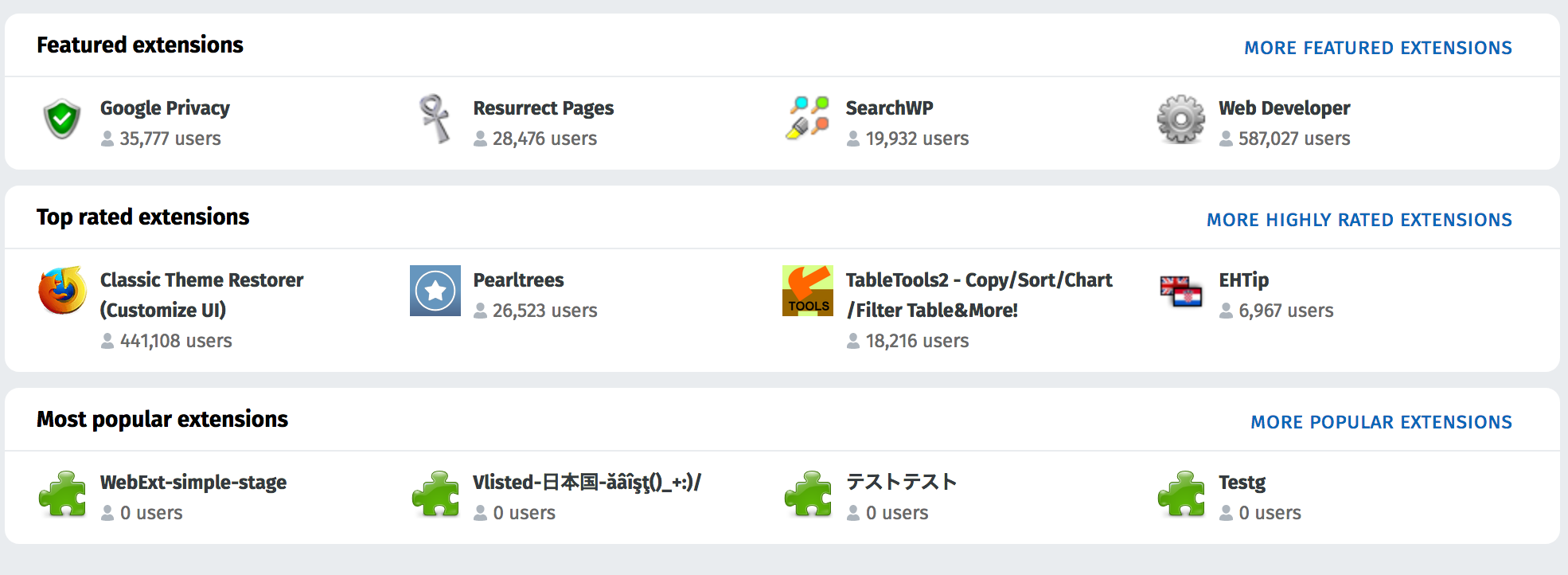1568x575 pixels.
Task: Click the WebExt-simple-stage puzzle piece icon
Action: (62, 494)
